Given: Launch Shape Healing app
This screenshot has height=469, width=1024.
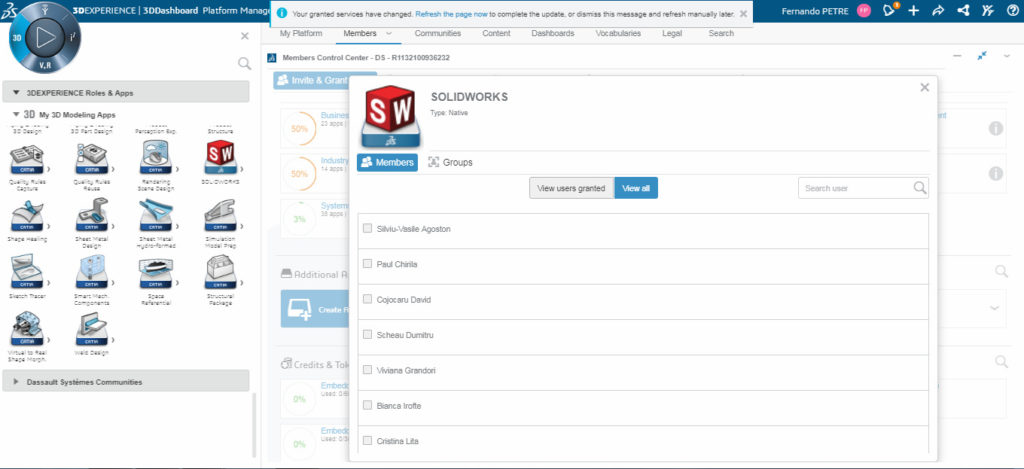Looking at the screenshot, I should [x=27, y=216].
